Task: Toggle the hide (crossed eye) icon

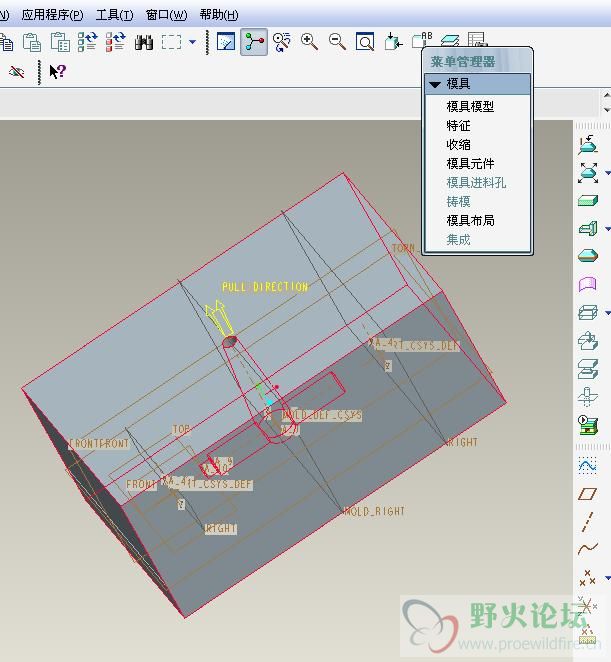Action: 16,72
